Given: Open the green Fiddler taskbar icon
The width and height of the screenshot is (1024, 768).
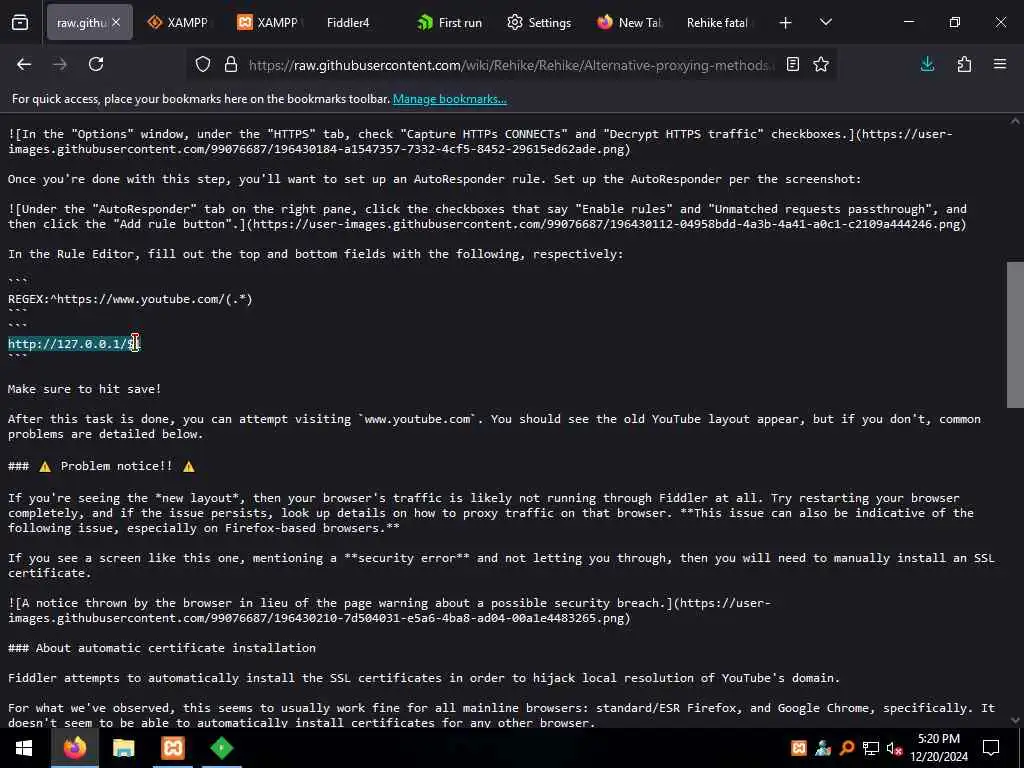Looking at the screenshot, I should point(222,748).
